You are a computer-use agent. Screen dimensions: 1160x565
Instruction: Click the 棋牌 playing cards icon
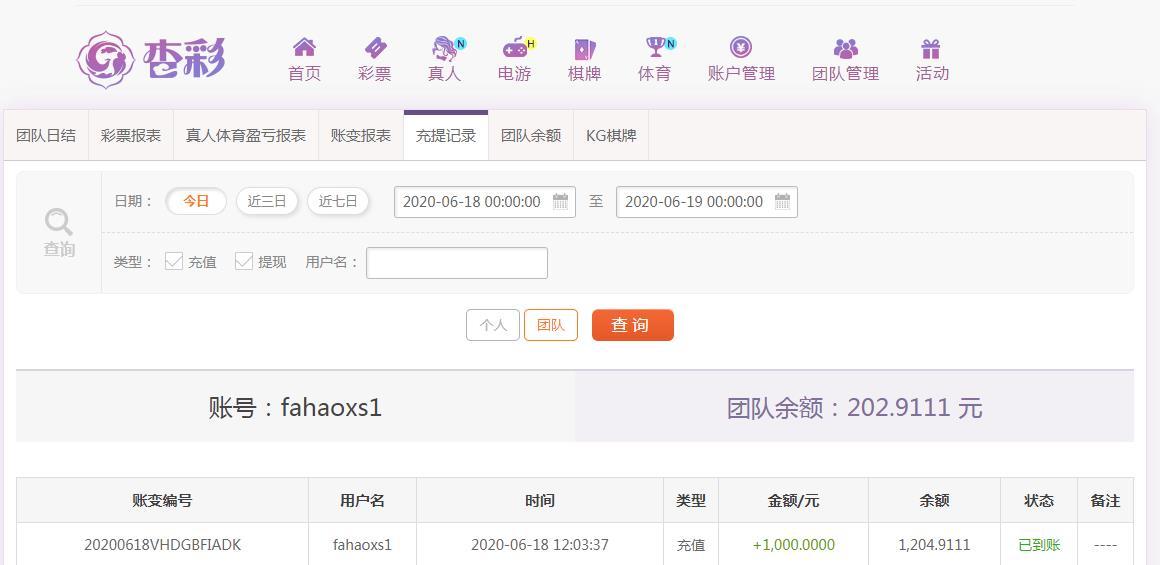(584, 49)
